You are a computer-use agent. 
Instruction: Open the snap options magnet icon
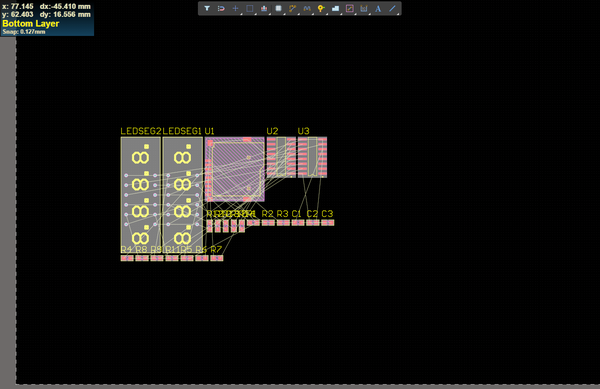click(x=221, y=8)
